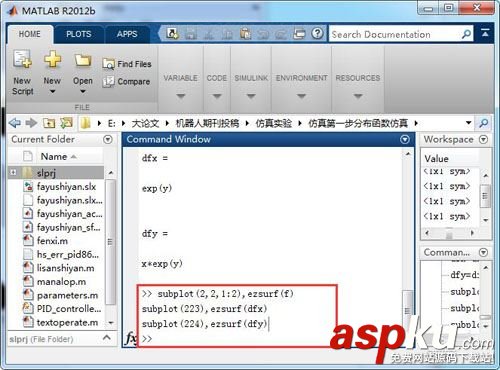The image size is (500, 370).
Task: Click the Help question mark icon
Action: coord(317,33)
